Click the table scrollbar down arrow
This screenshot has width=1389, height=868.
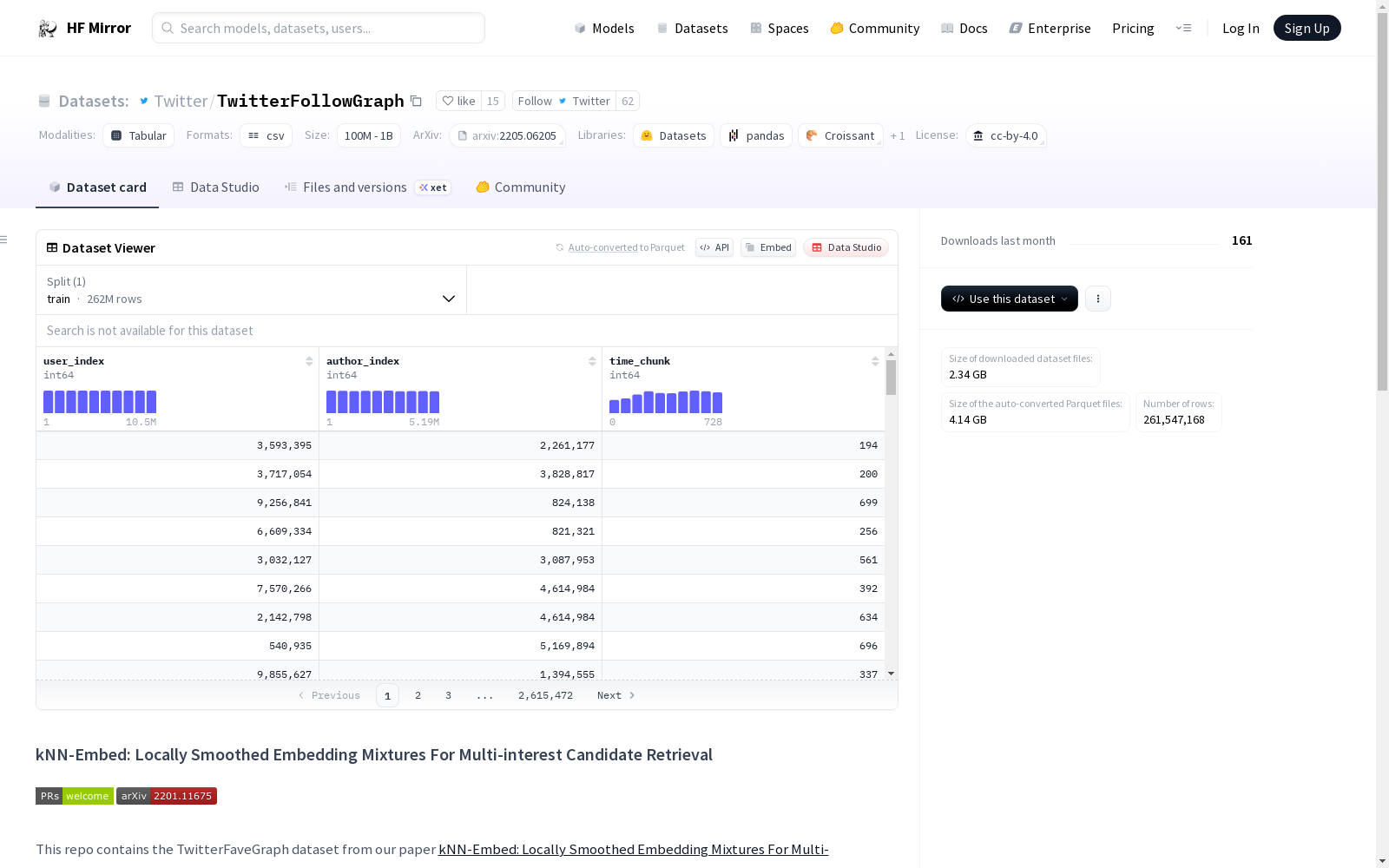tap(891, 674)
